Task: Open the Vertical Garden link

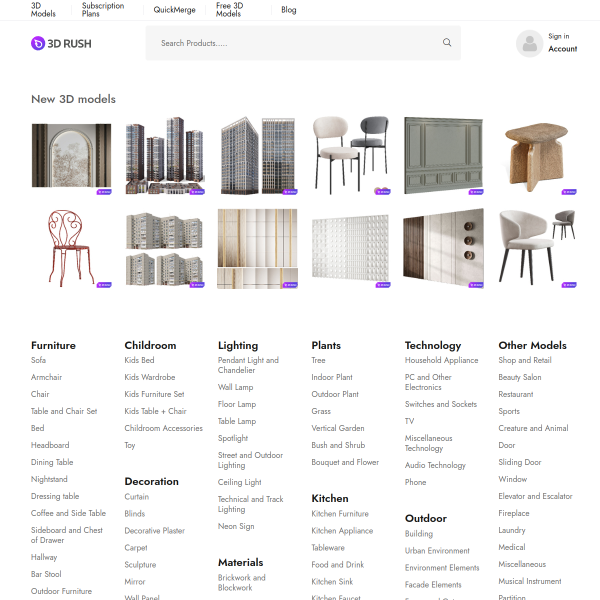Action: [338, 428]
